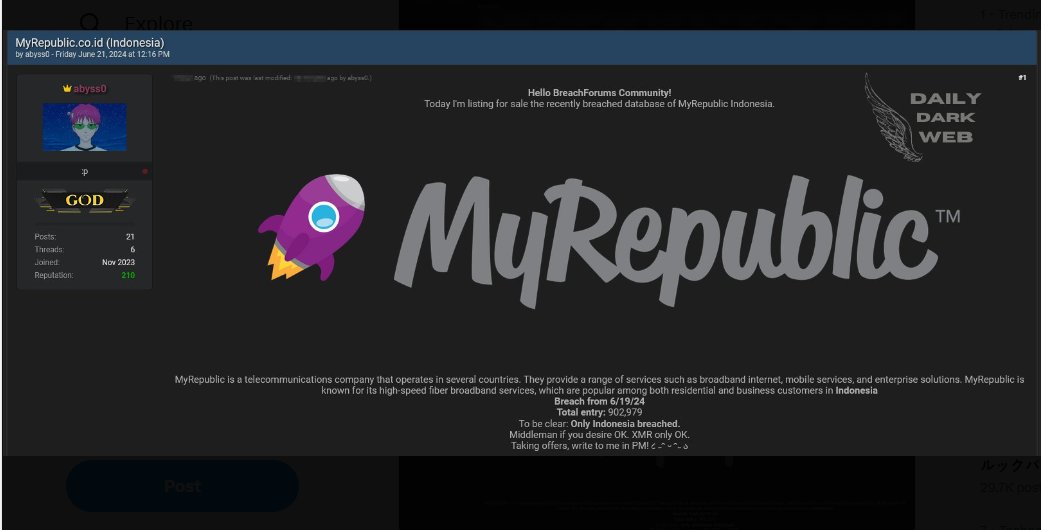
Task: Click the 'by abyss0 - Friday June 21, 2024' byline
Action: point(92,54)
